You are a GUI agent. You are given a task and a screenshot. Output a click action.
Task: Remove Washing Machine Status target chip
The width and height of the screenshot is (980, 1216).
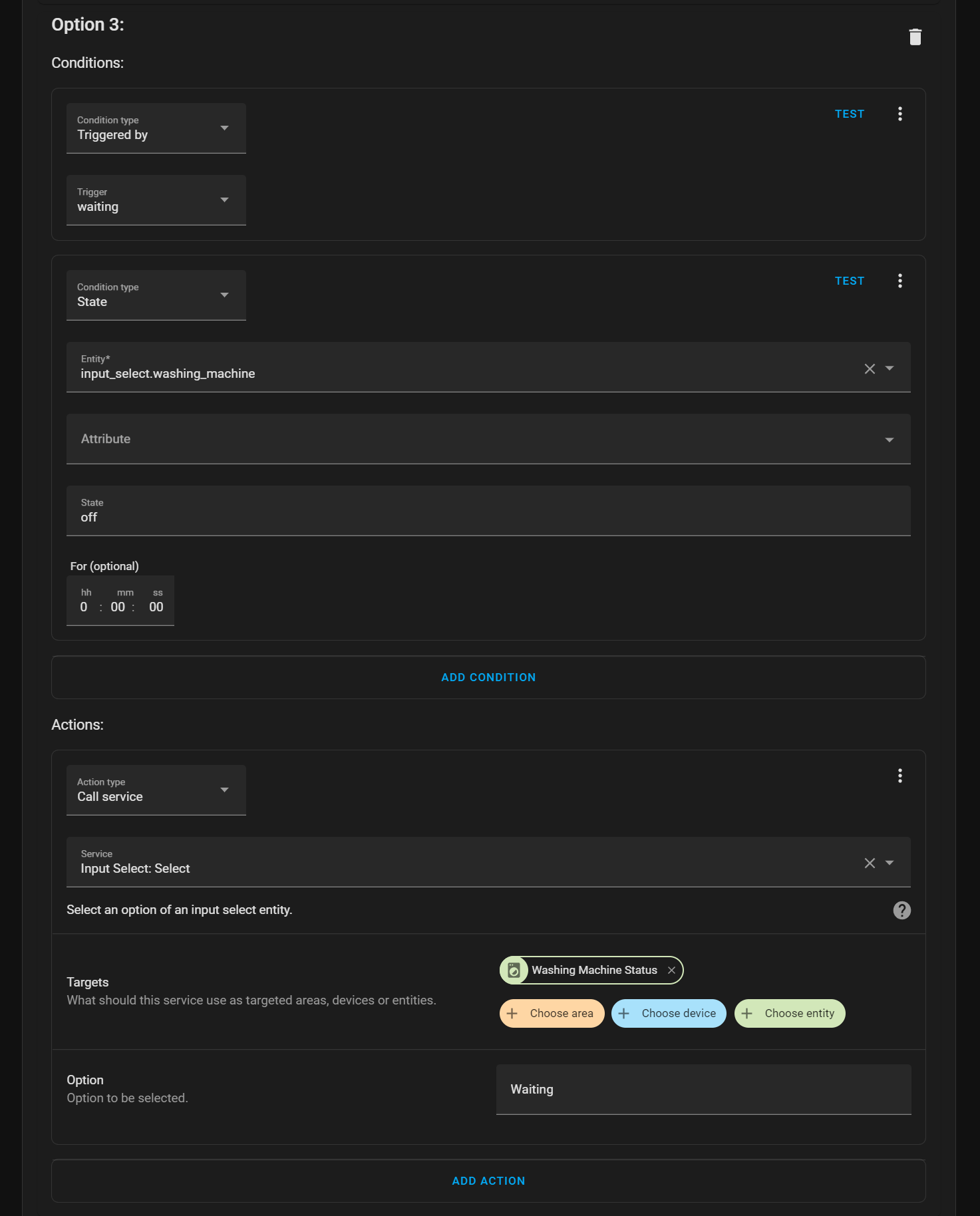click(671, 970)
